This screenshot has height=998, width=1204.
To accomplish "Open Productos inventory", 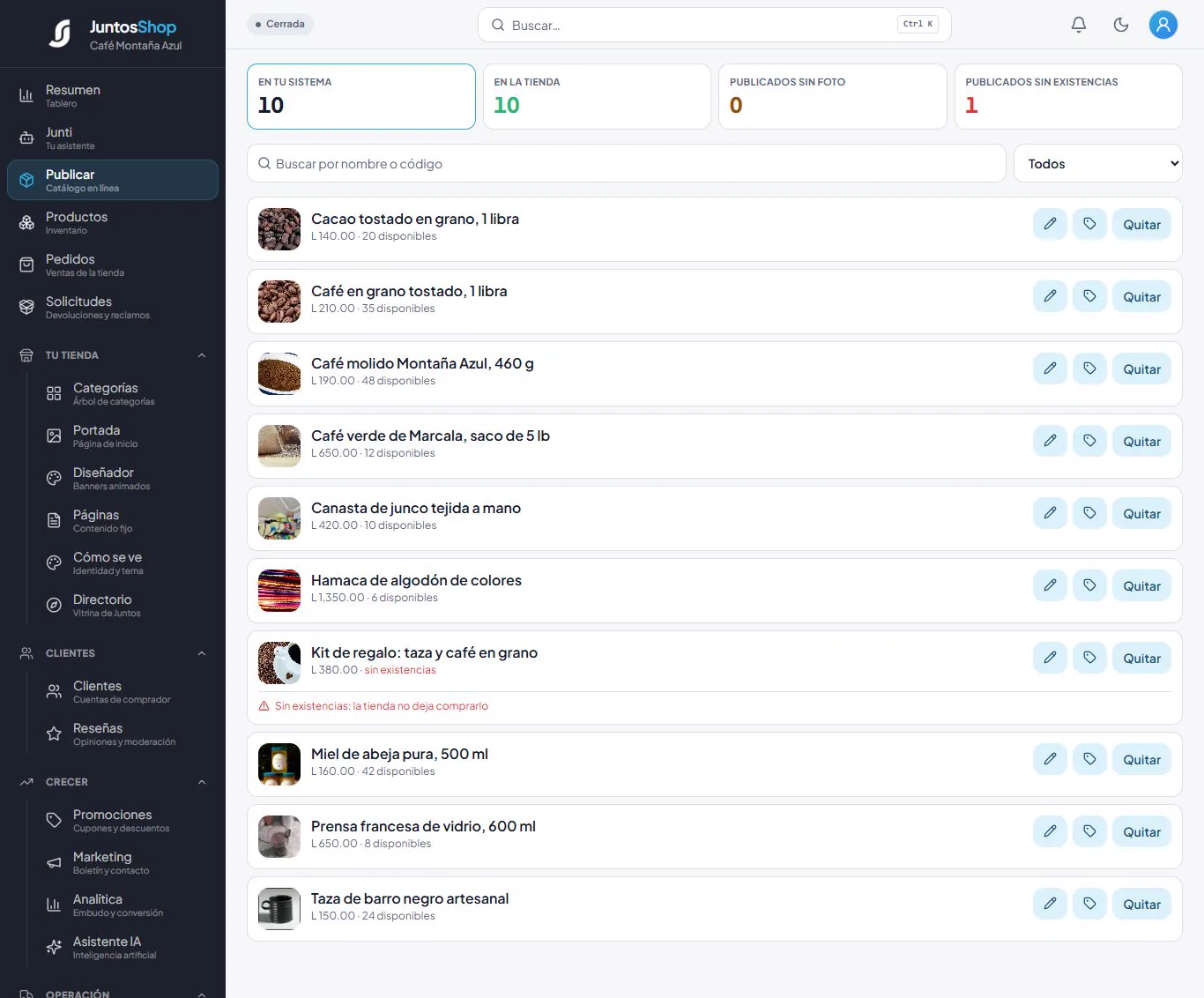I will pos(113,222).
